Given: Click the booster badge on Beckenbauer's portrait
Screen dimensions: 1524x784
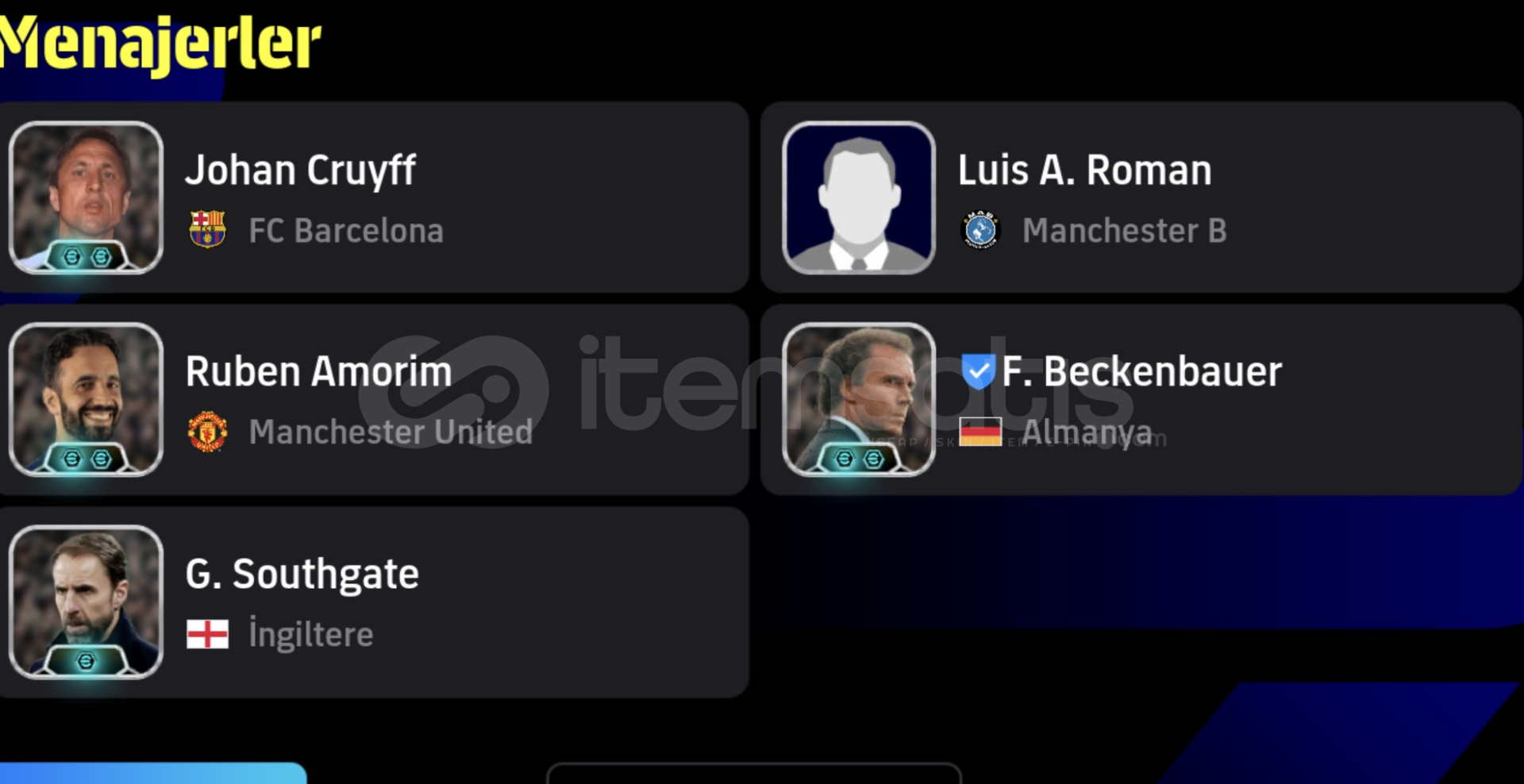Looking at the screenshot, I should [x=859, y=459].
